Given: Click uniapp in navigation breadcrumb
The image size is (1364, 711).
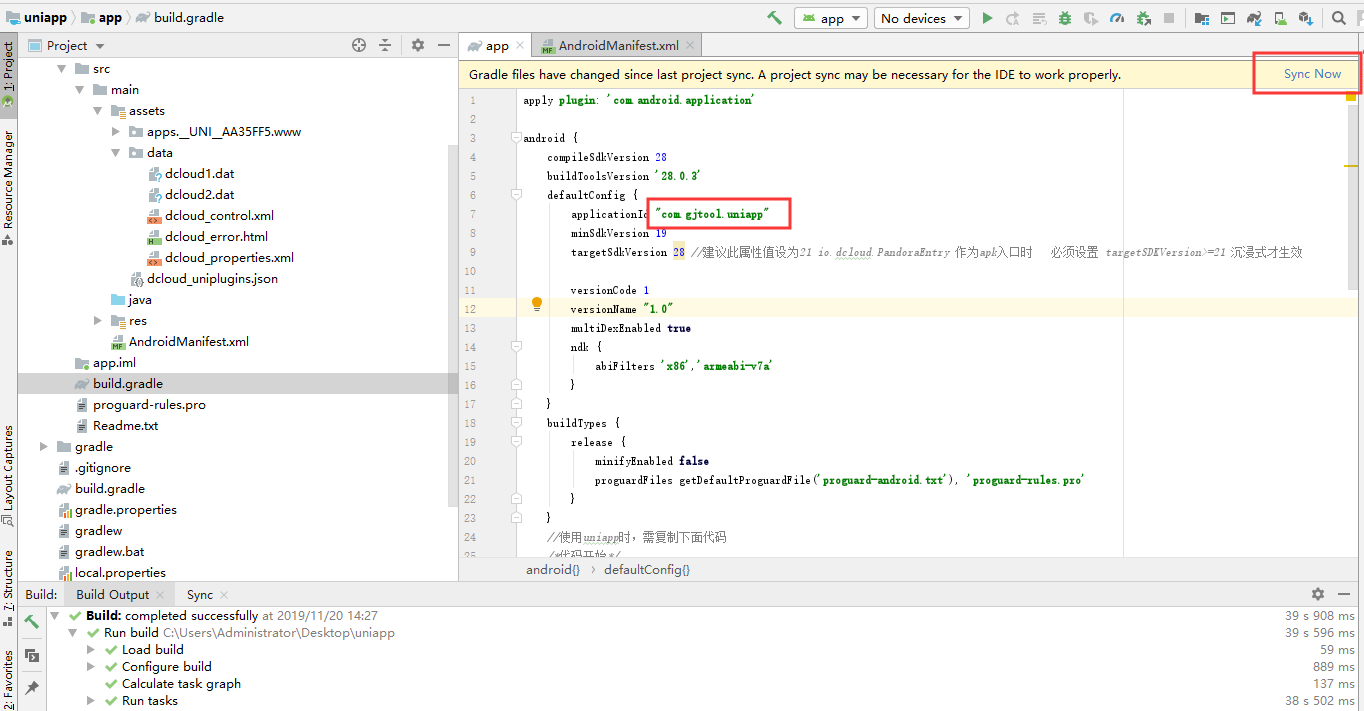Looking at the screenshot, I should (x=37, y=17).
